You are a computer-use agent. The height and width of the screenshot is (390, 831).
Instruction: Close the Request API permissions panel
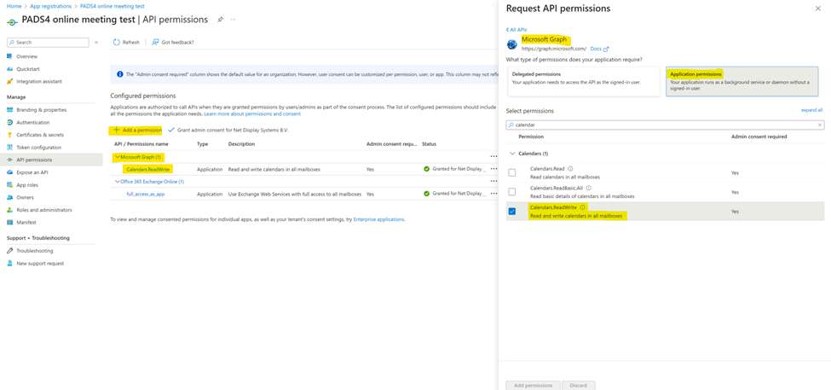[818, 8]
